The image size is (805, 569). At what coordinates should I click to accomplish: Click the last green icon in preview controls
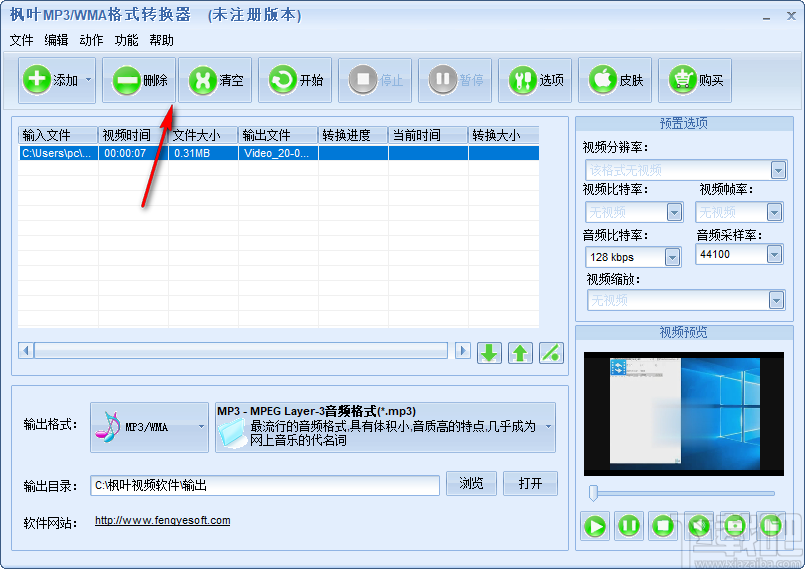pos(770,526)
